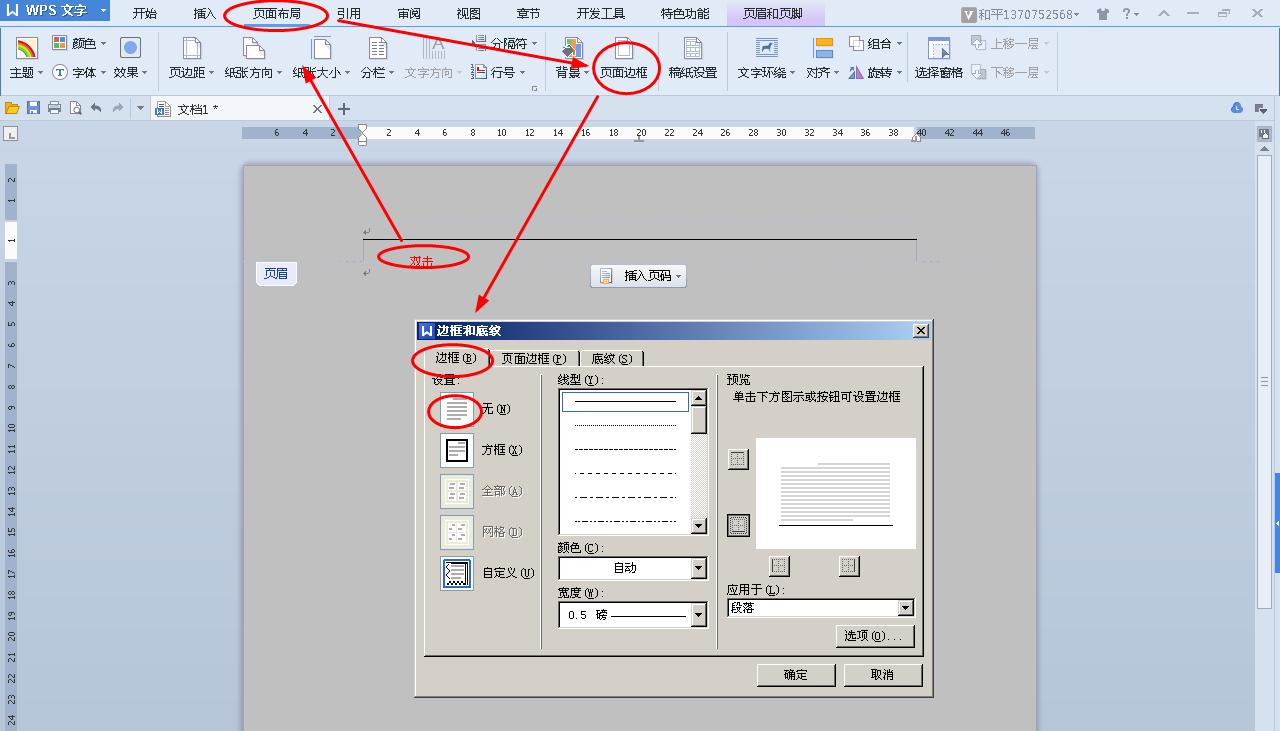
Task: Select the 自定义 custom border setting
Action: coord(457,573)
